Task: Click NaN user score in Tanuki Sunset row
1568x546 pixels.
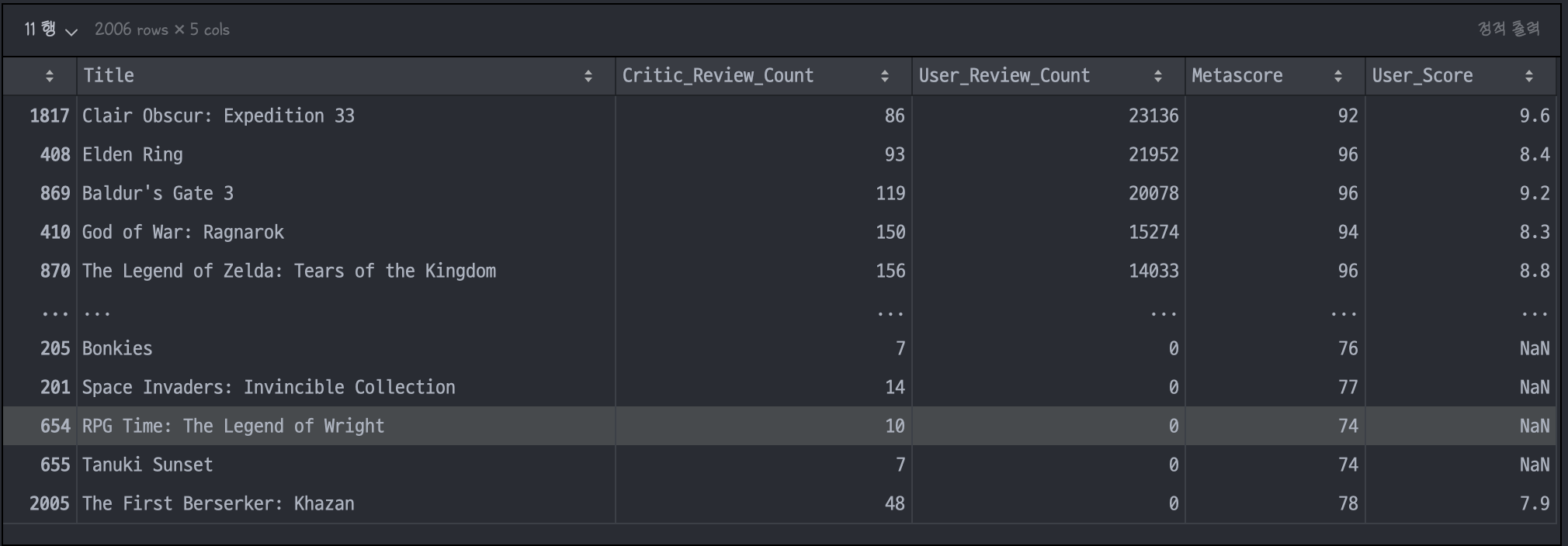Action: [x=1535, y=465]
